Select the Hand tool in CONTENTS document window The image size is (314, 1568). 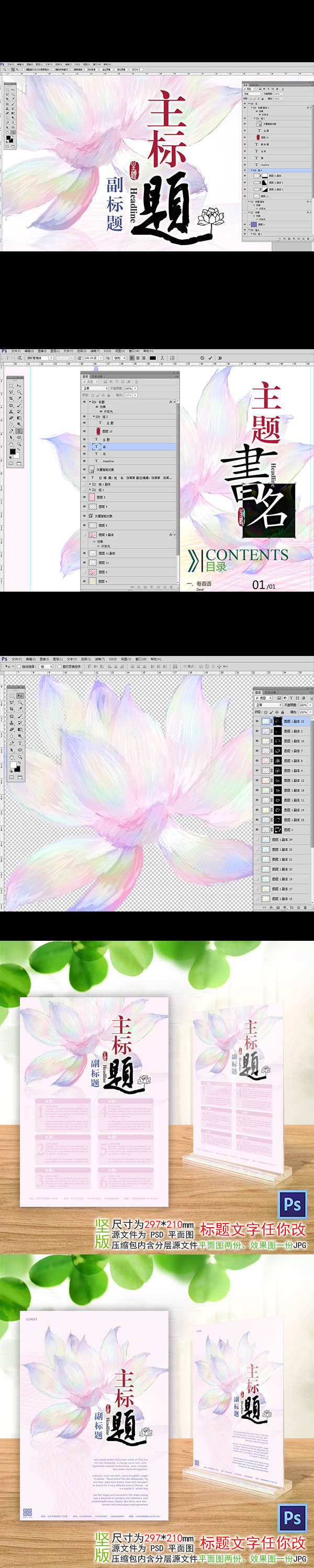pyautogui.click(x=11, y=444)
